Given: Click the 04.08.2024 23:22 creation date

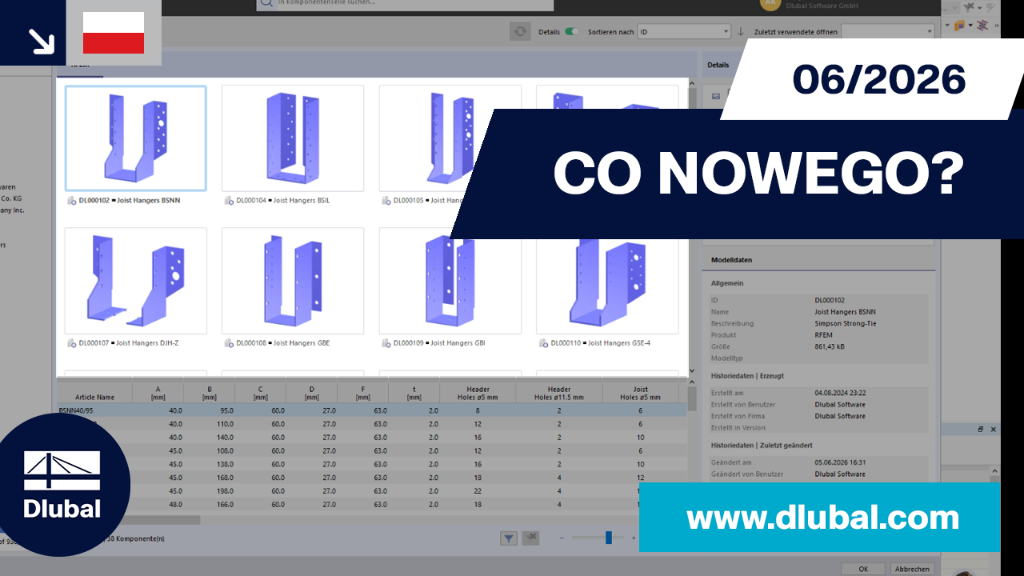Looking at the screenshot, I should (840, 393).
